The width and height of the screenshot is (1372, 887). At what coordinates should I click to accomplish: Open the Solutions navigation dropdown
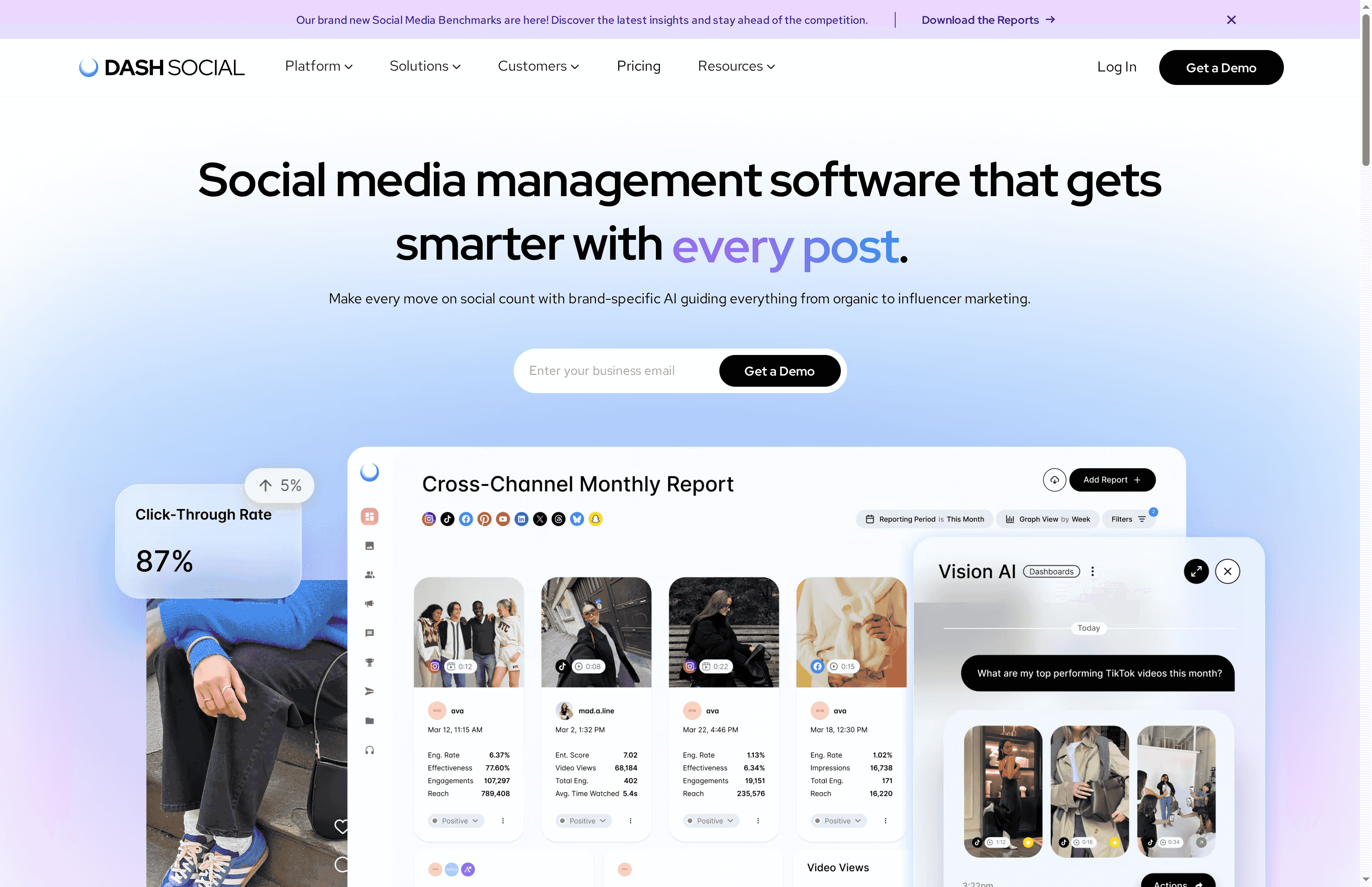pyautogui.click(x=425, y=66)
